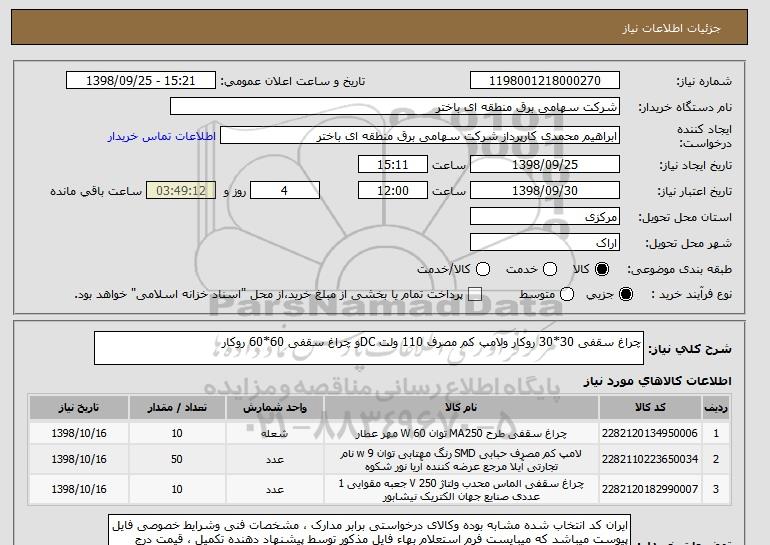
Task: Click the واحد شمارش column header
Action: pyautogui.click(x=275, y=408)
